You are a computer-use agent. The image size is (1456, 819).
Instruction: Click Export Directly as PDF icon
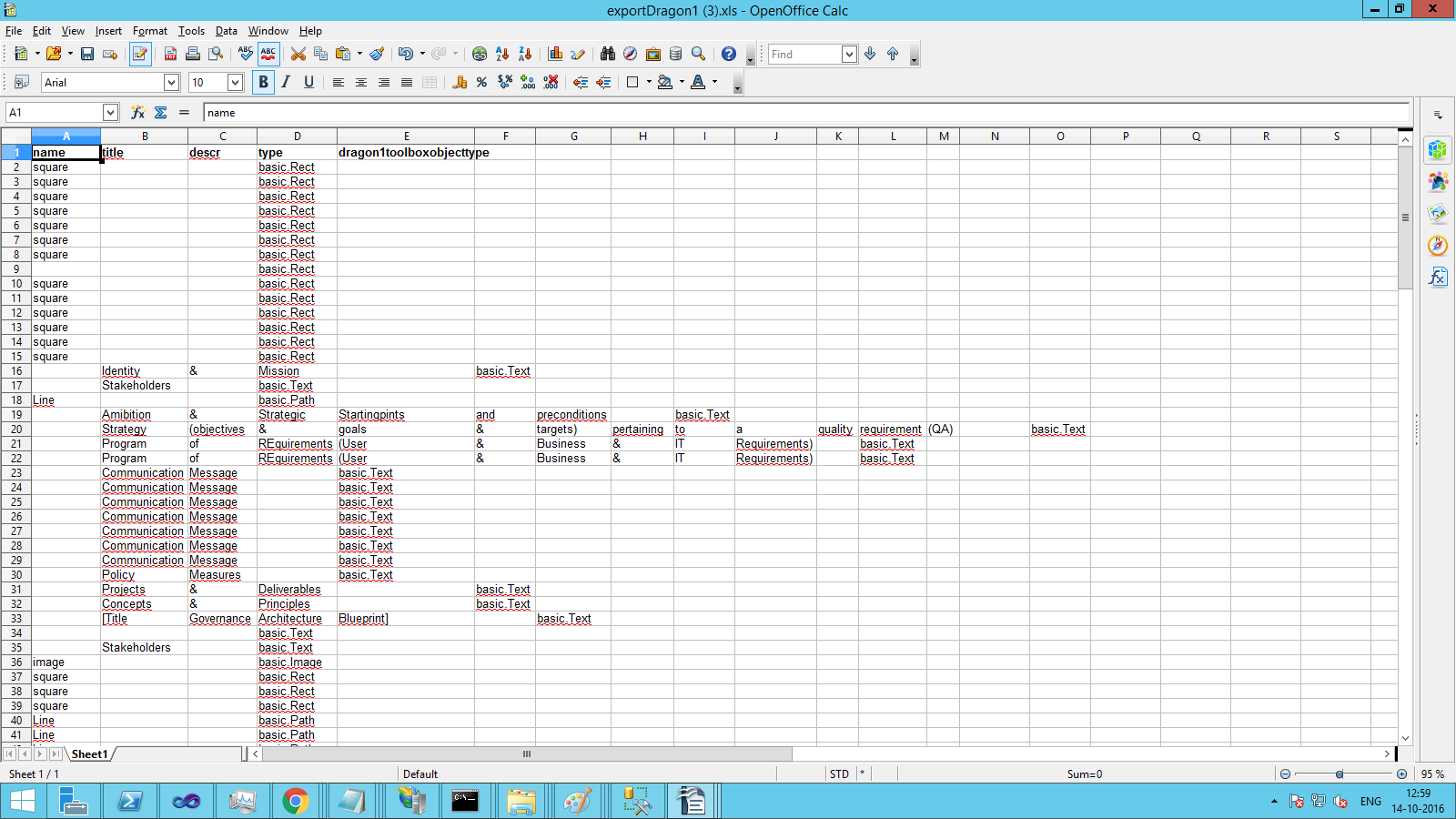pos(170,55)
